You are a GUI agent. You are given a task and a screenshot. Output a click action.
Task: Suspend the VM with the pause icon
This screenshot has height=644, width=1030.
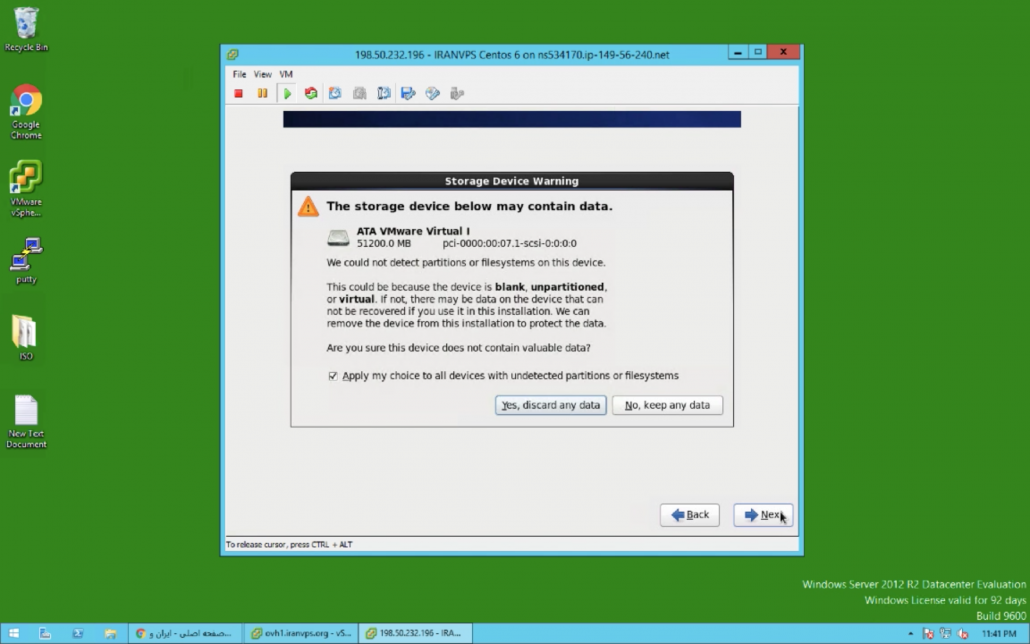click(263, 93)
